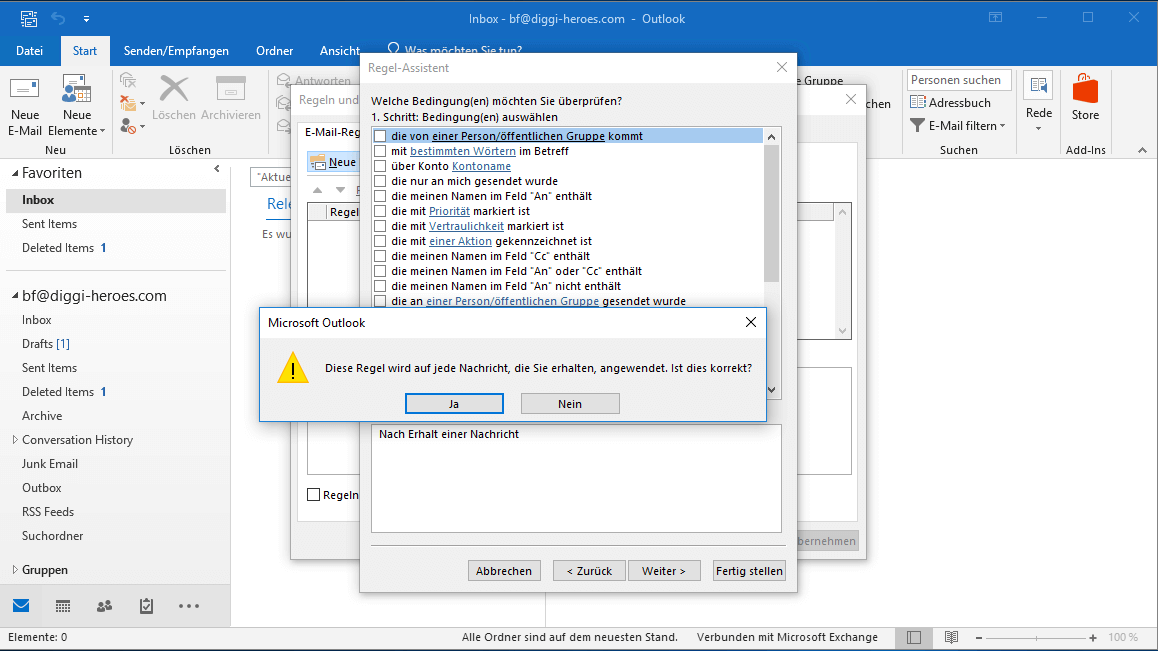Open the Ordner ribbon tab
The height and width of the screenshot is (651, 1158).
(275, 51)
